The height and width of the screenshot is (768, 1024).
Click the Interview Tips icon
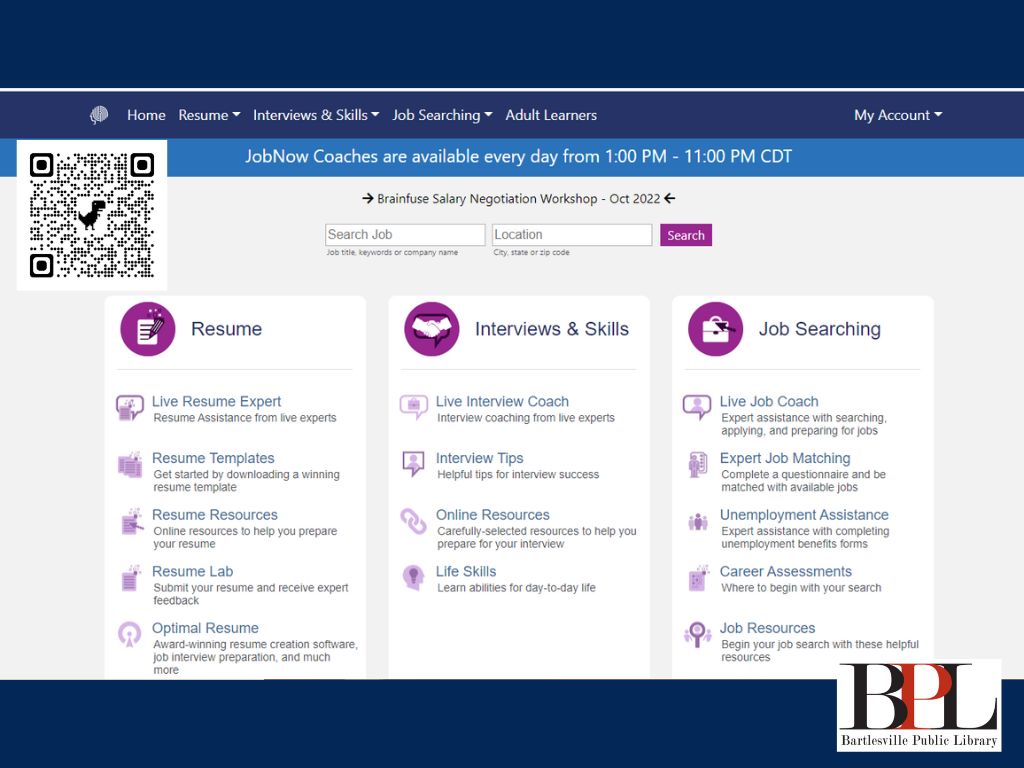413,464
